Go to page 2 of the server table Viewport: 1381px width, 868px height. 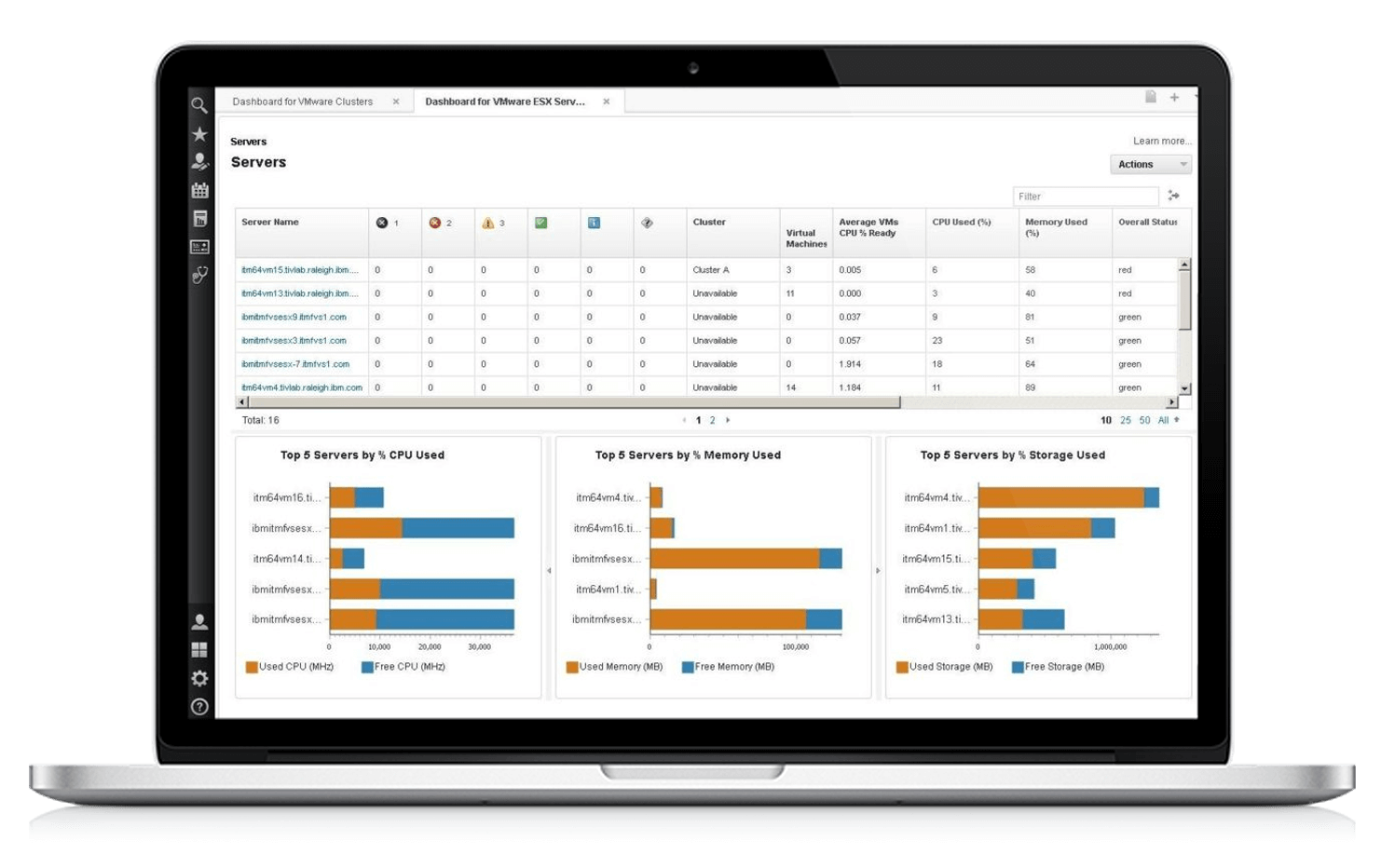point(713,420)
